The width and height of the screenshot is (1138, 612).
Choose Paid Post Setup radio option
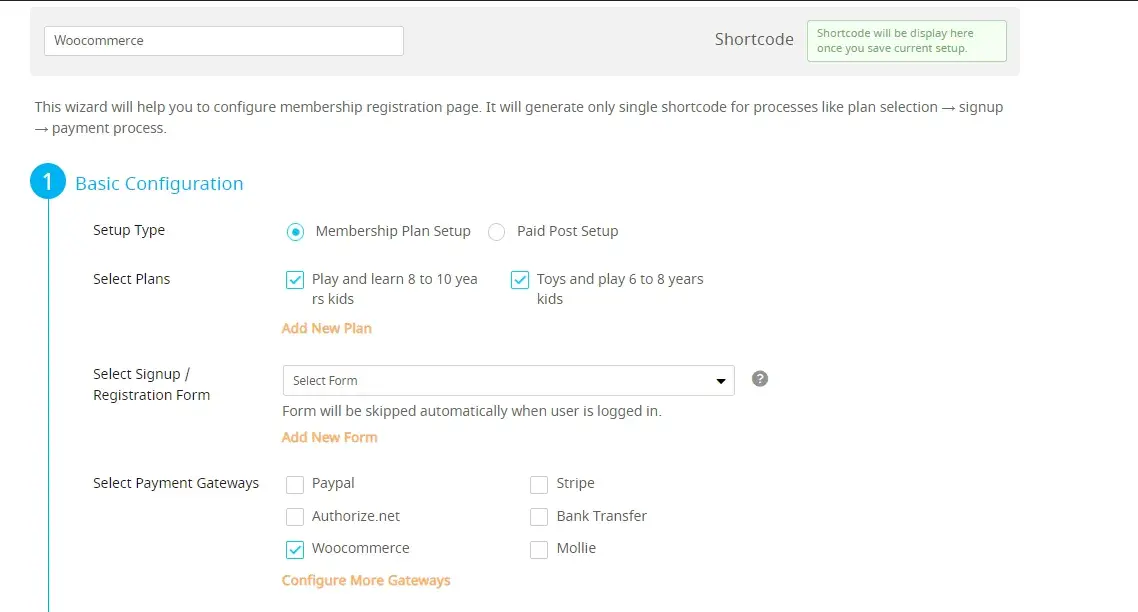(497, 232)
